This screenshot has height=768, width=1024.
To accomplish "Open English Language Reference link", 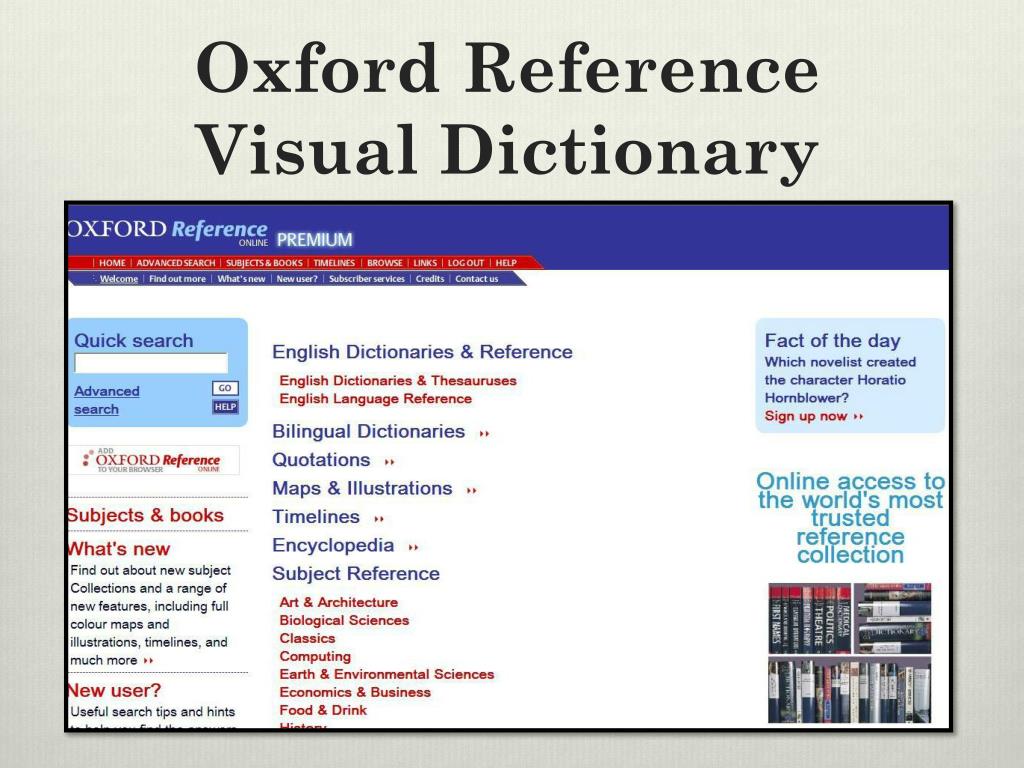I will coord(376,398).
